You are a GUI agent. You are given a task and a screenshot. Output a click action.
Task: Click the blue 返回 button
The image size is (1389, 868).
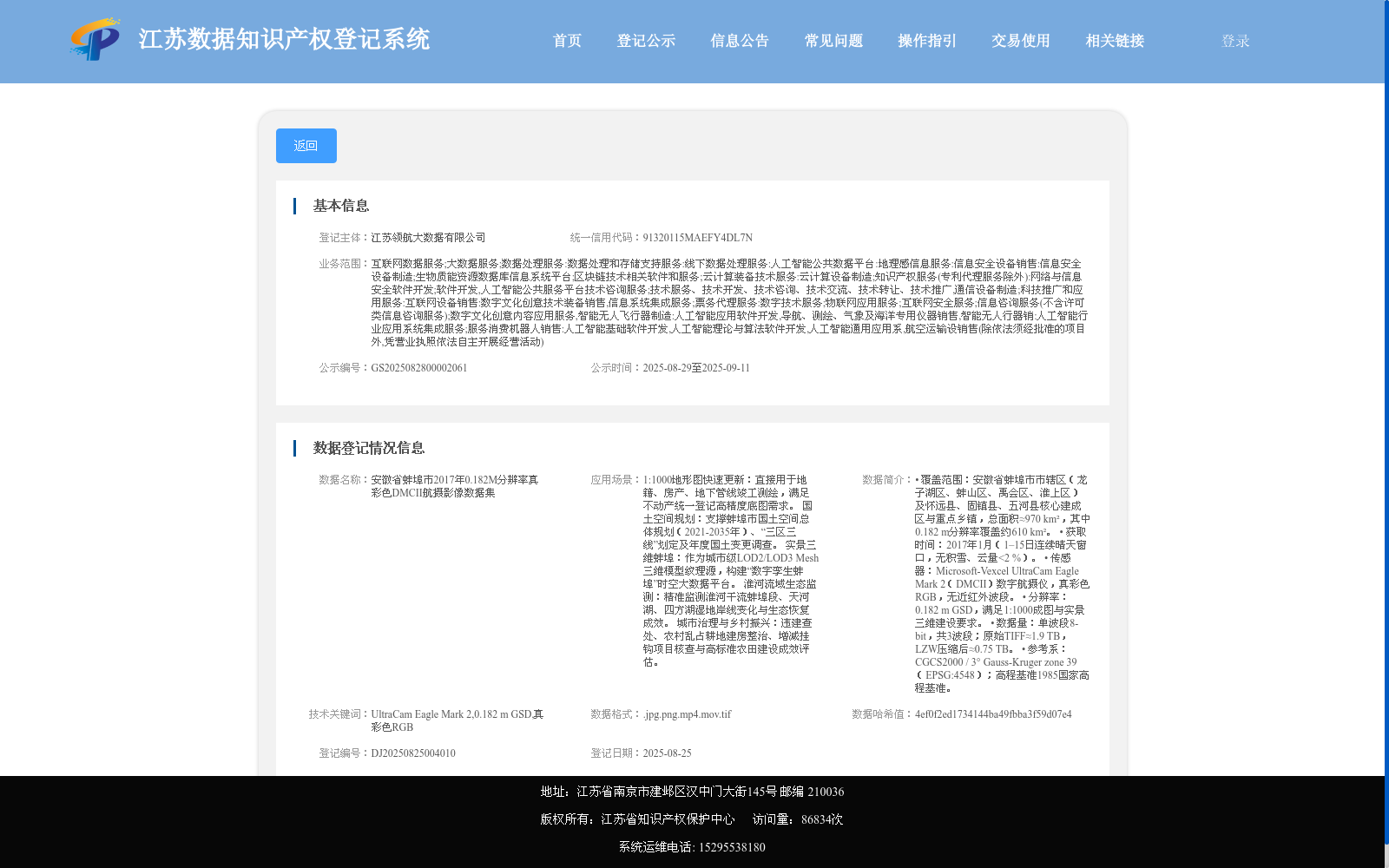pos(306,146)
